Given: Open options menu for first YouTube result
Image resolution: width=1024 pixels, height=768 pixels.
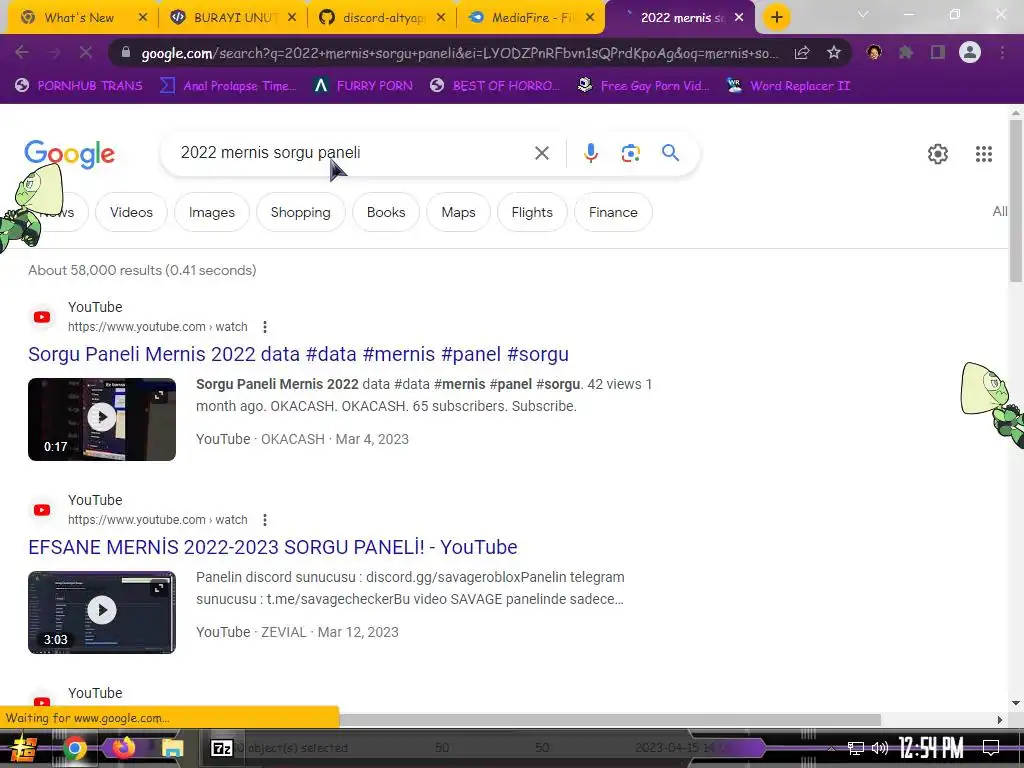Looking at the screenshot, I should [x=264, y=327].
